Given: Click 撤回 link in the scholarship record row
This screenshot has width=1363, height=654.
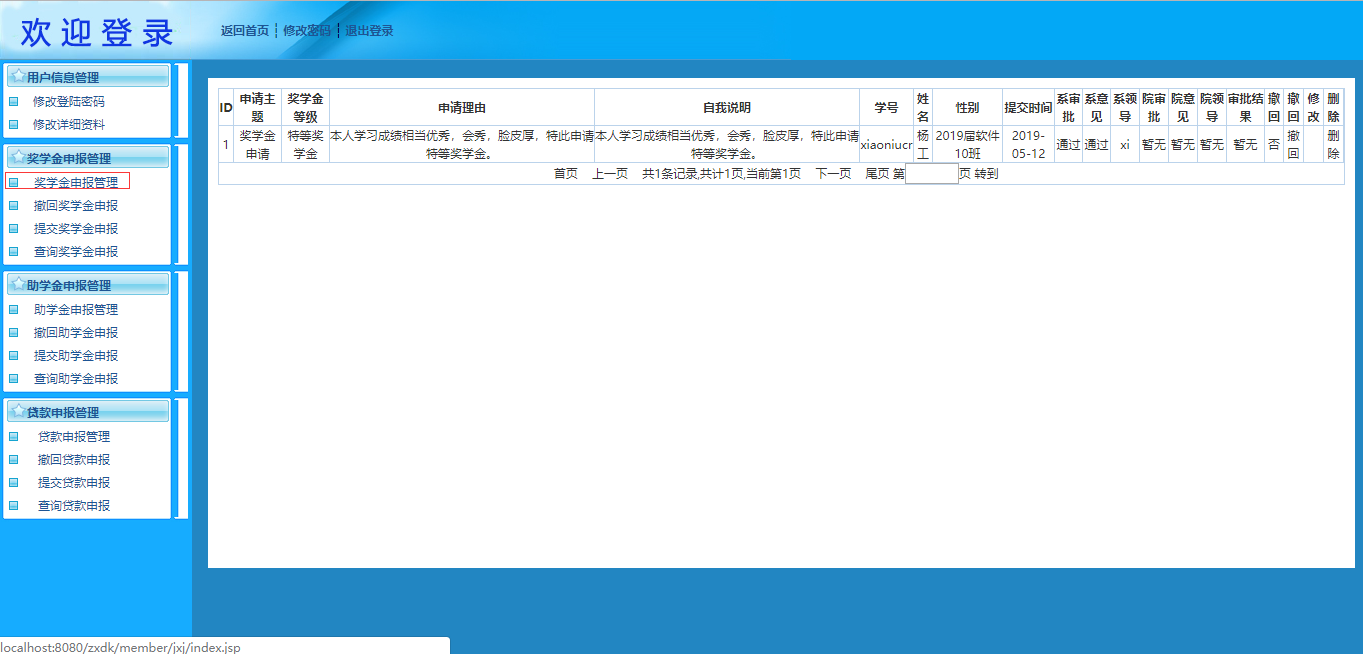Looking at the screenshot, I should tap(1293, 144).
